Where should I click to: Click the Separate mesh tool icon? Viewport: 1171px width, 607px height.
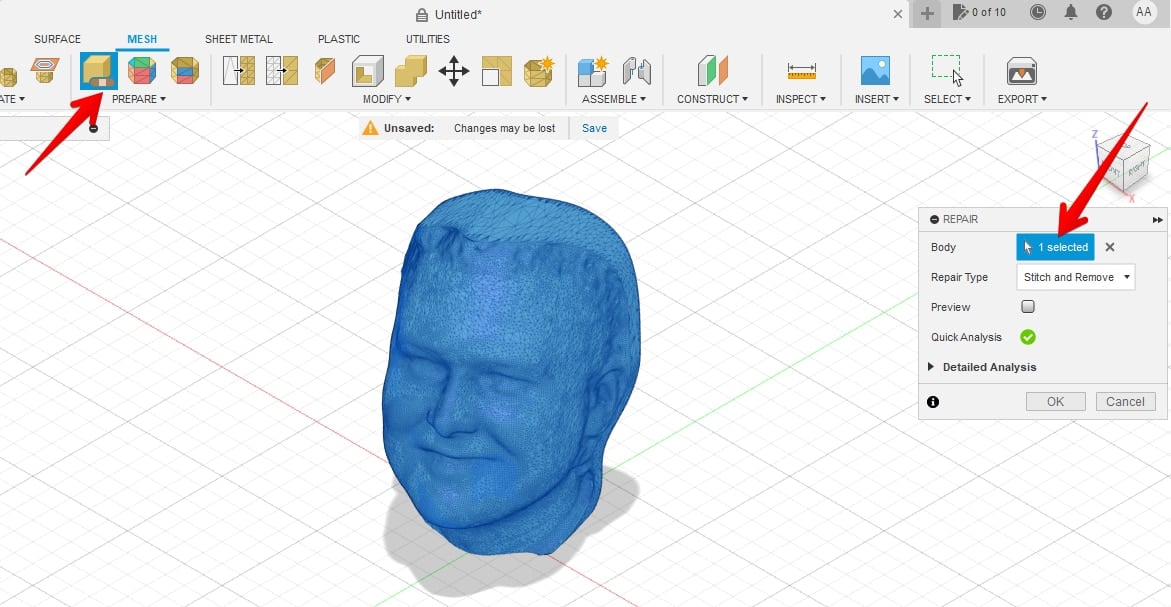click(497, 71)
